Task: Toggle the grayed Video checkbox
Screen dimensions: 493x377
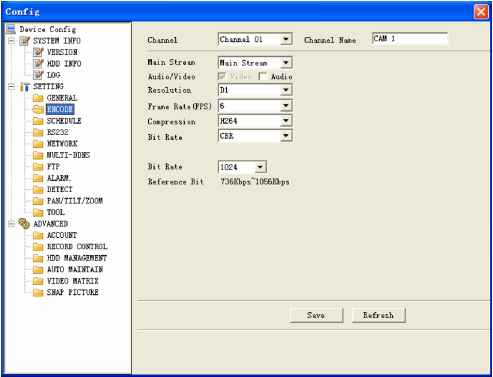Action: click(222, 76)
